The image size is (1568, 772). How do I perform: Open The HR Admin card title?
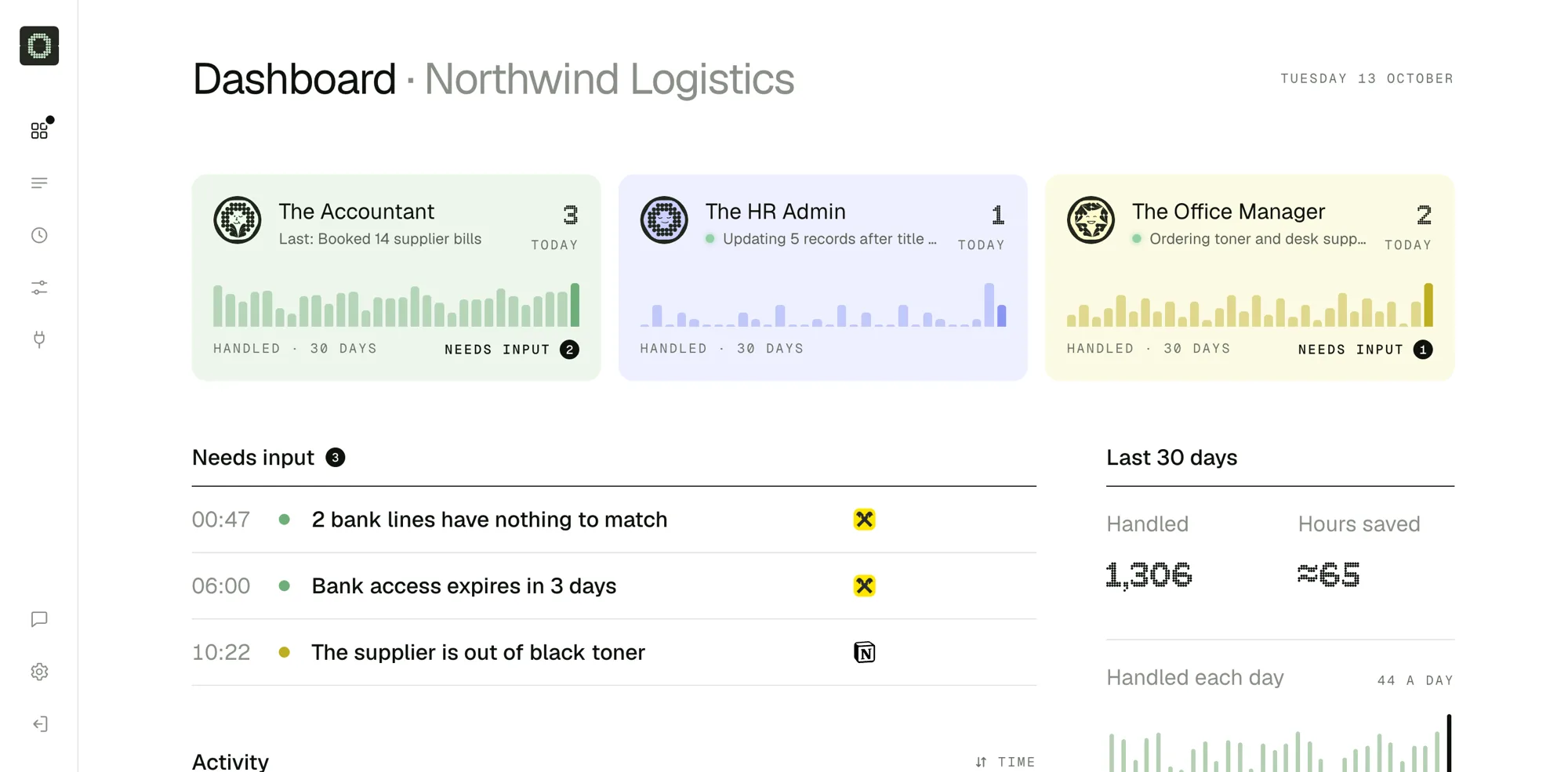tap(775, 212)
